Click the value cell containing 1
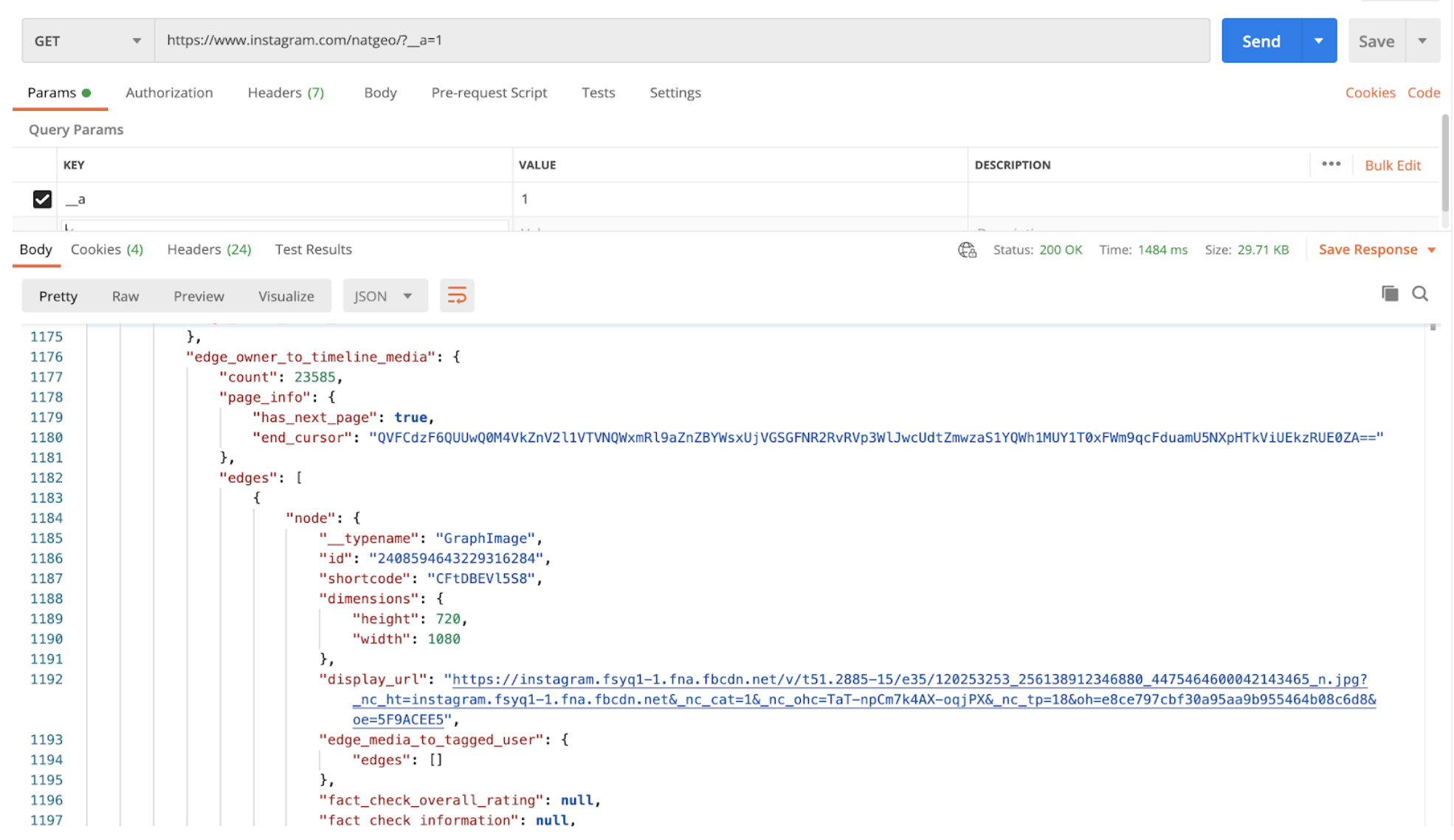Viewport: 1454px width, 840px height. pos(740,199)
